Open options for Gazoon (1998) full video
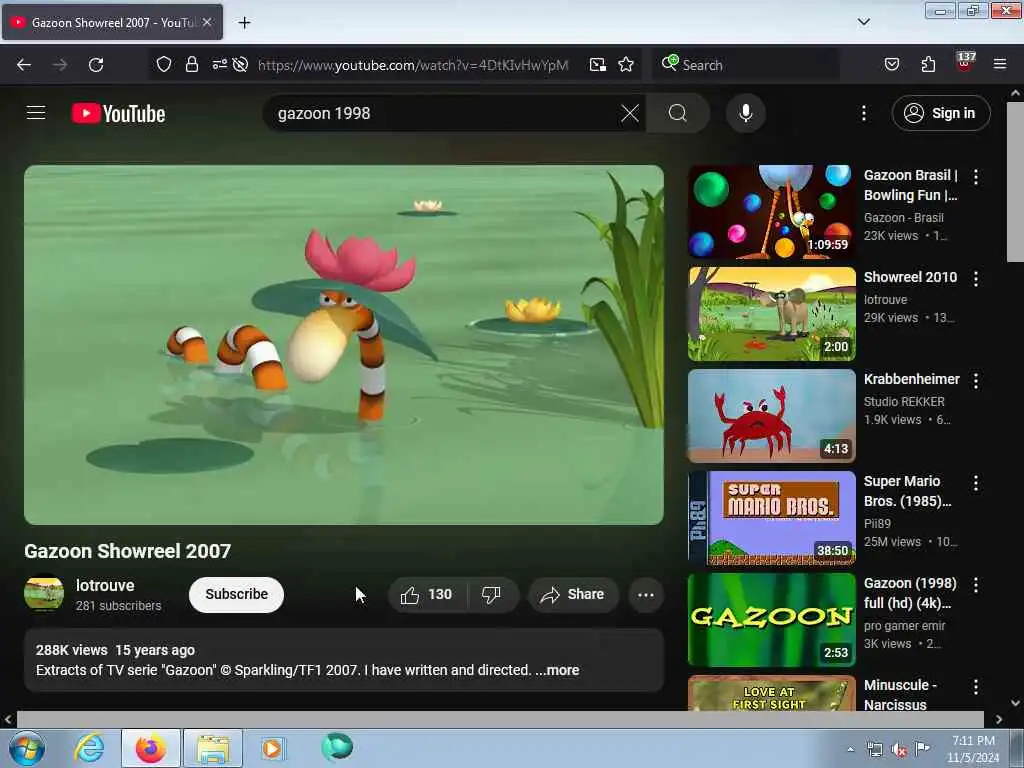1024x768 pixels. click(976, 585)
